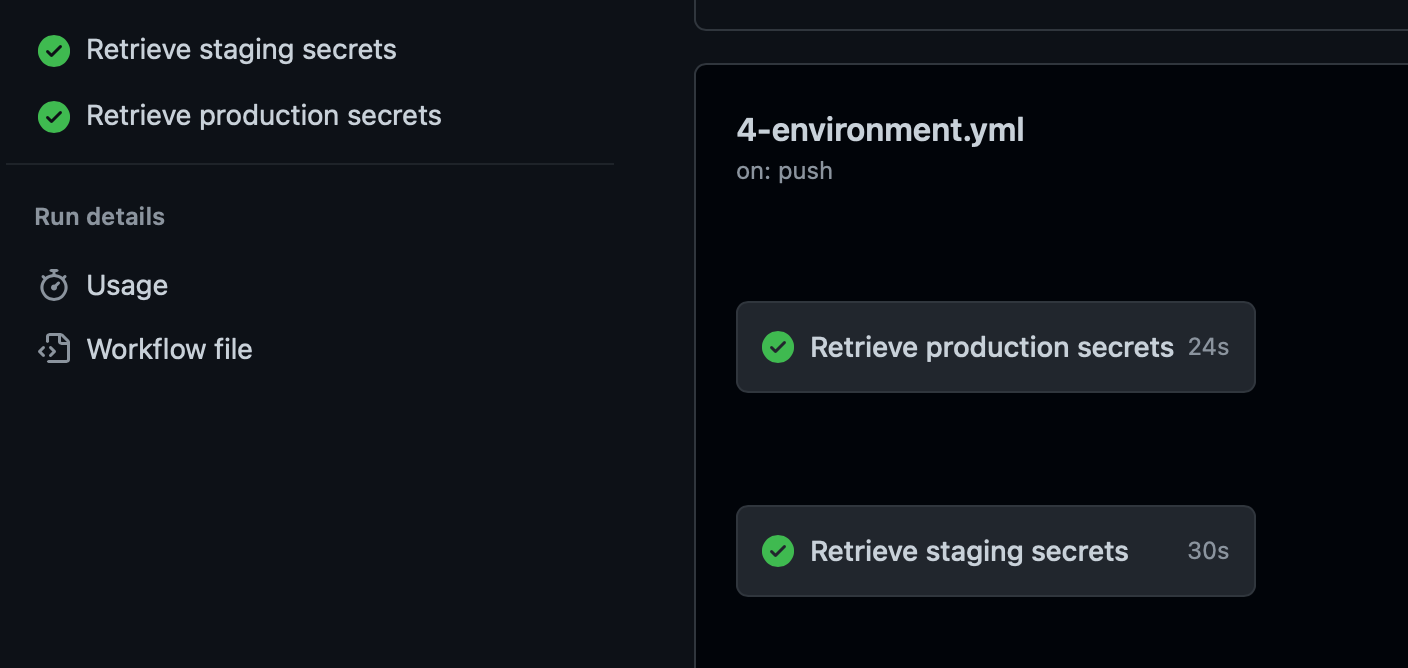Click success checkmark on production secrets graph node
Screen dimensions: 1408x668
point(778,347)
